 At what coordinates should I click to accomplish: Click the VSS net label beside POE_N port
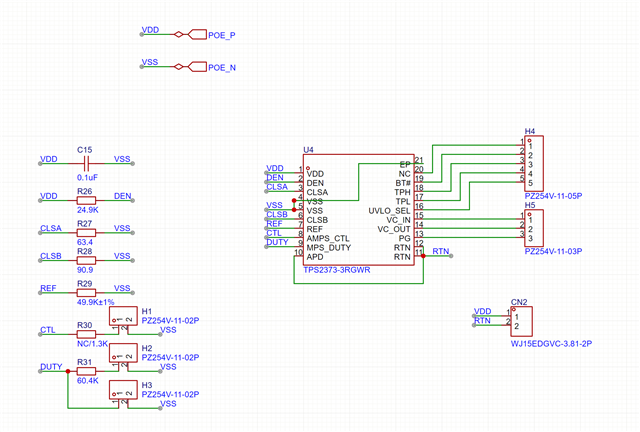point(150,62)
